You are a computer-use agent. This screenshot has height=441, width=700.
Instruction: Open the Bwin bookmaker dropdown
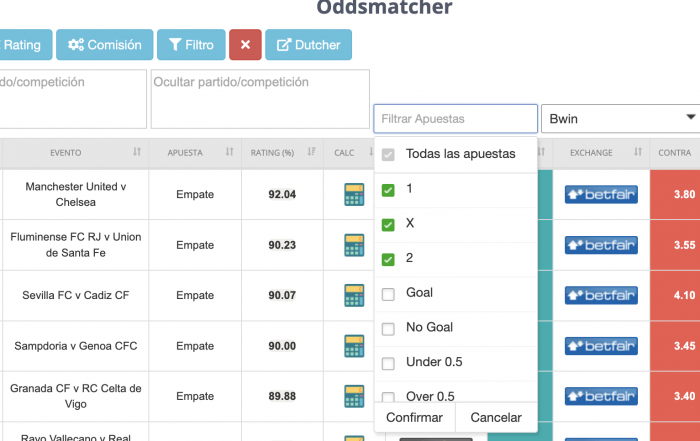click(621, 119)
